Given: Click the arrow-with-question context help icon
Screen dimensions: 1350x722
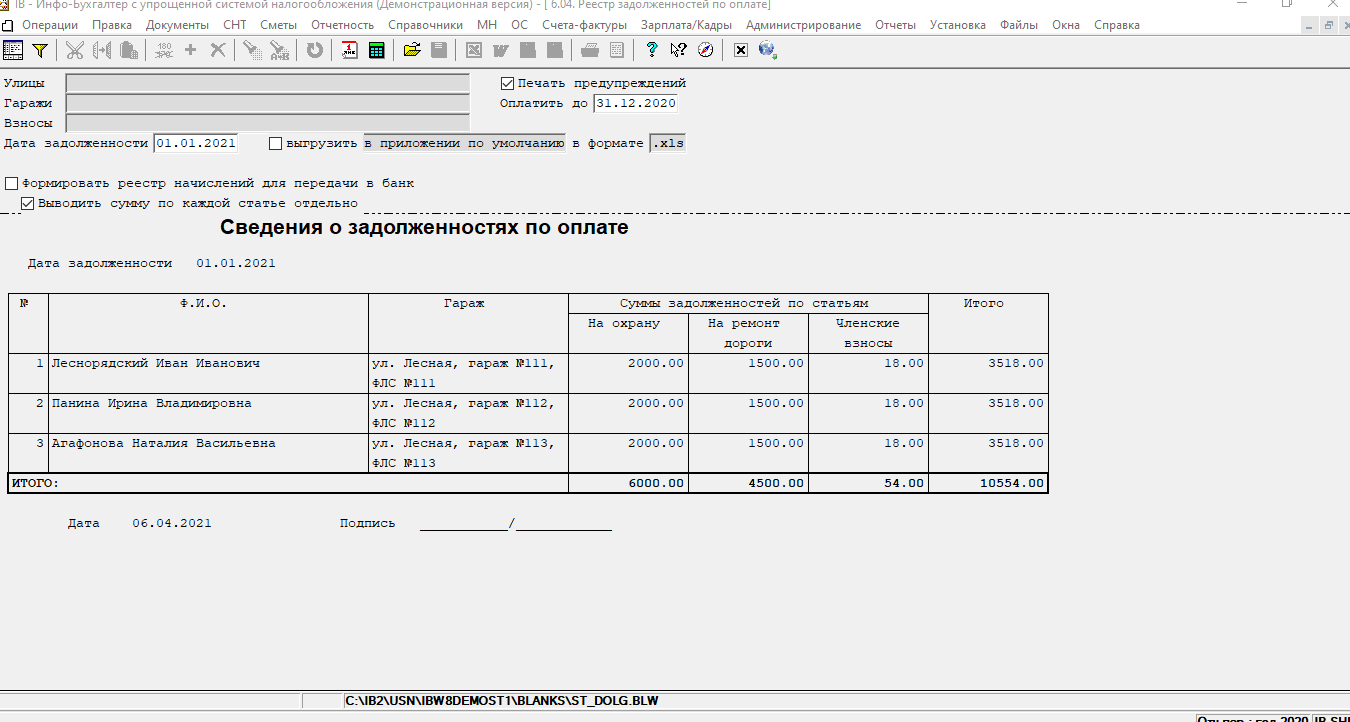Looking at the screenshot, I should 679,49.
